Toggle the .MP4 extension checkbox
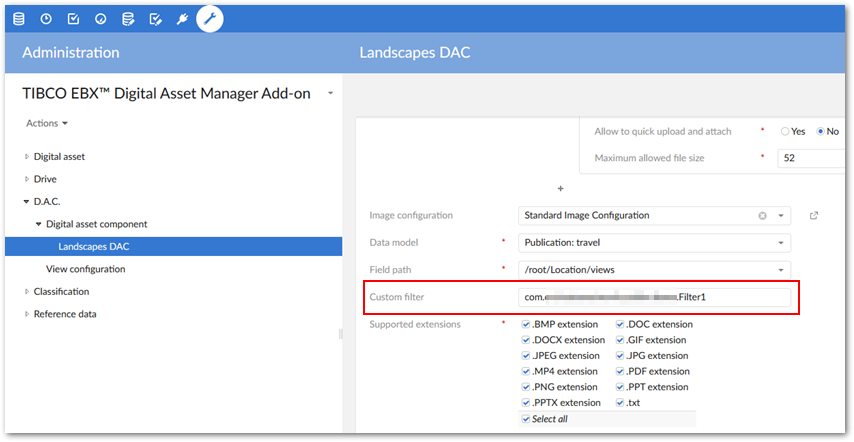This screenshot has height=442, width=854. pos(526,372)
